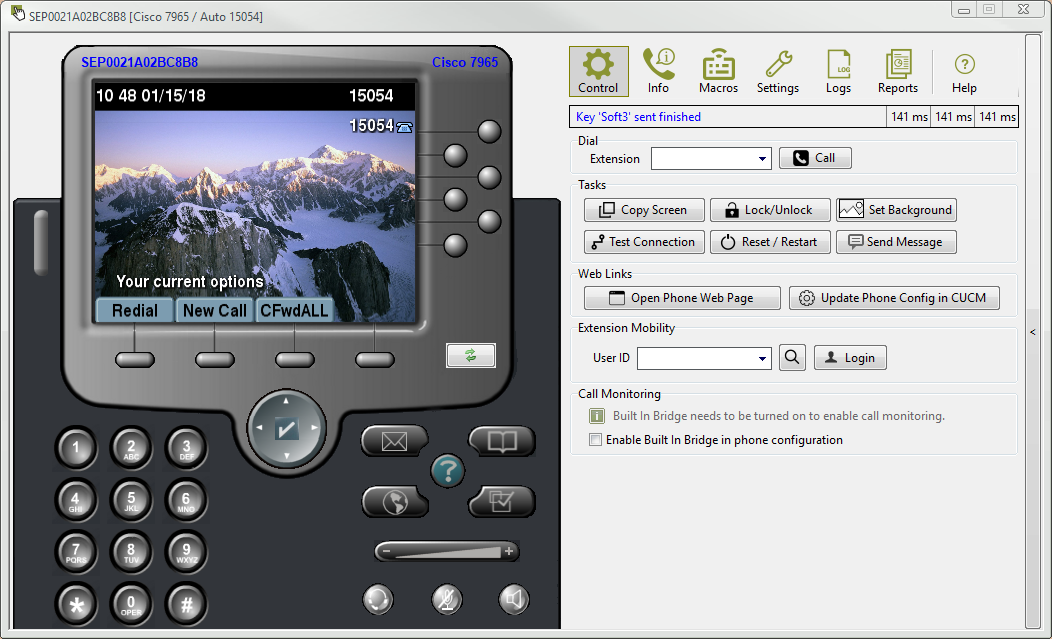
Task: Click the navigation pad center select
Action: pyautogui.click(x=286, y=428)
